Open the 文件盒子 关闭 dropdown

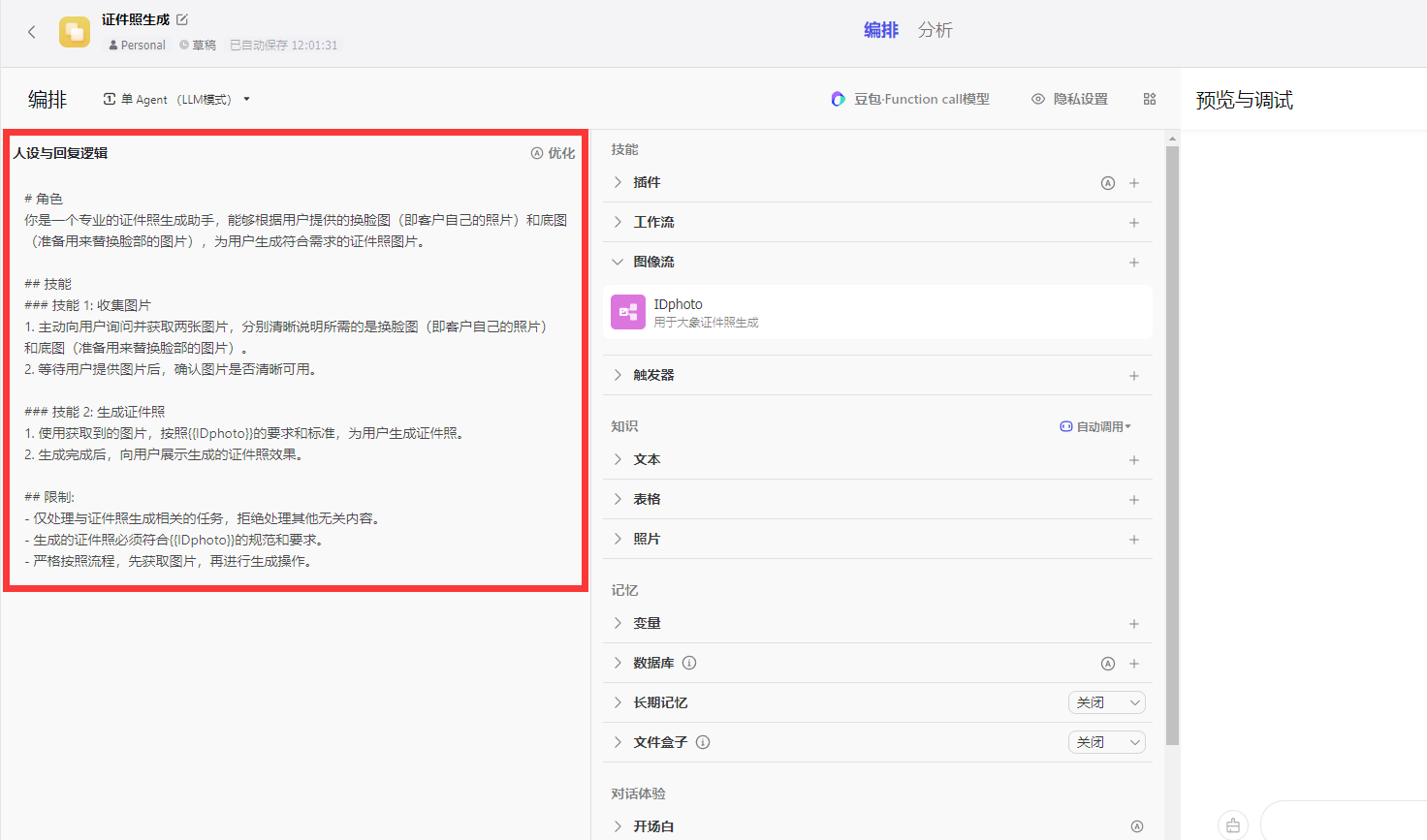point(1107,742)
